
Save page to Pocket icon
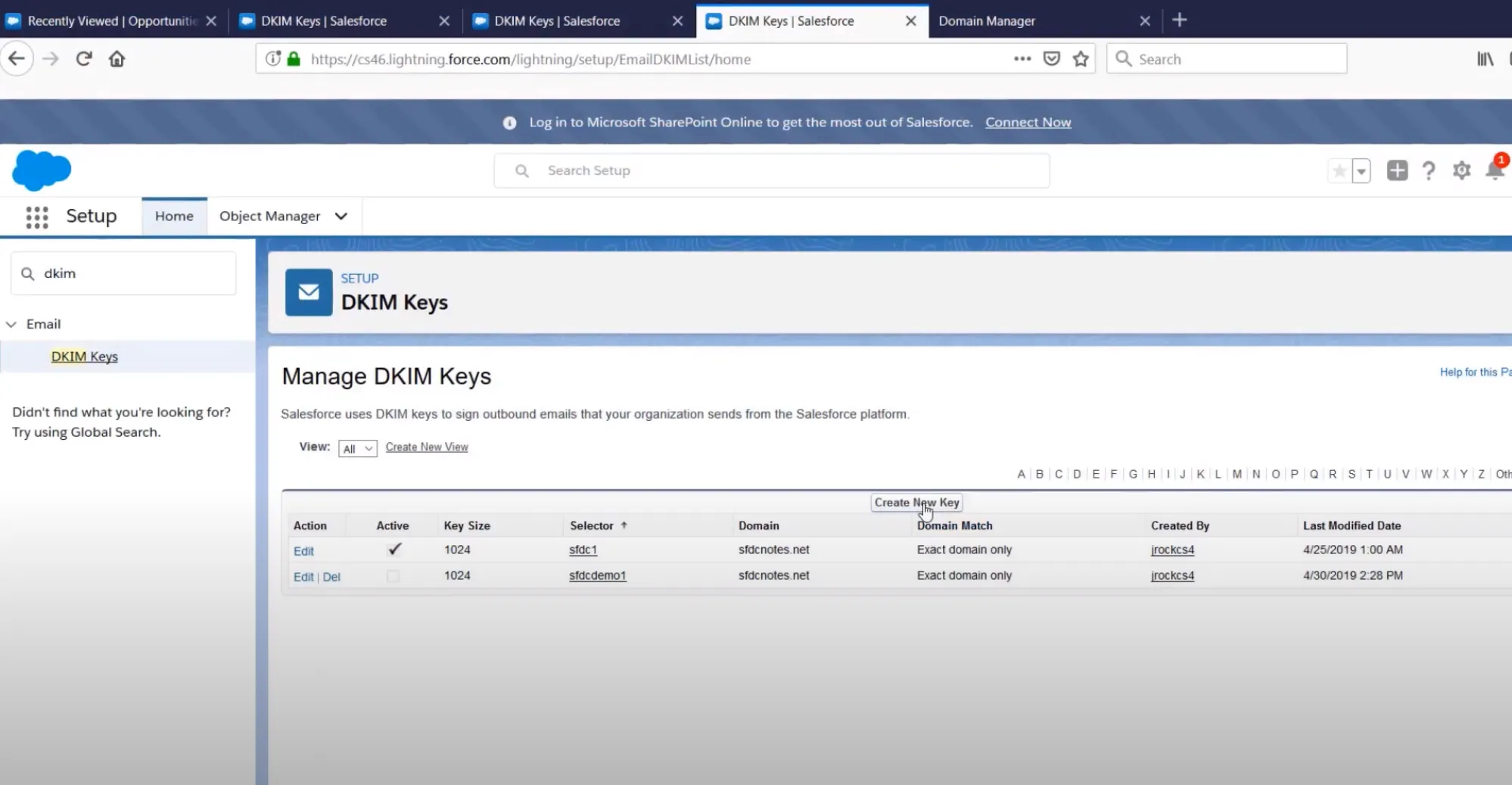[1052, 59]
